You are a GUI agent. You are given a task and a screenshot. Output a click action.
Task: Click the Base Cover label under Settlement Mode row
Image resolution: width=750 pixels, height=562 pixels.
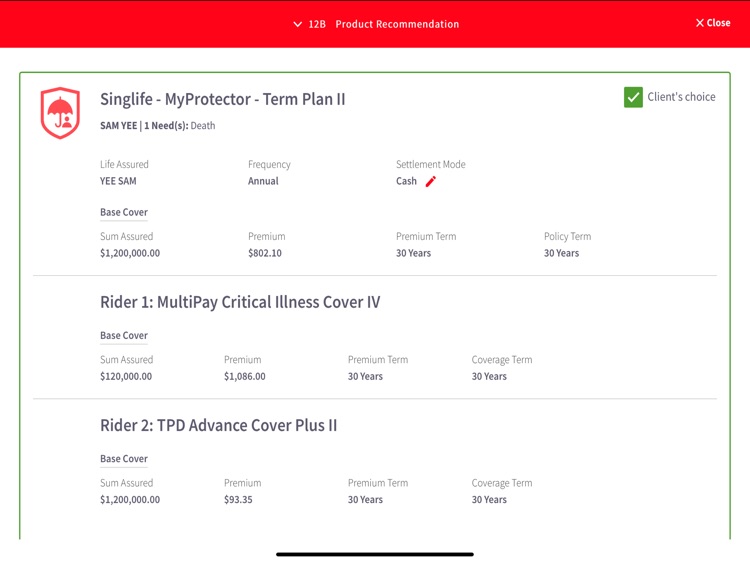point(124,212)
